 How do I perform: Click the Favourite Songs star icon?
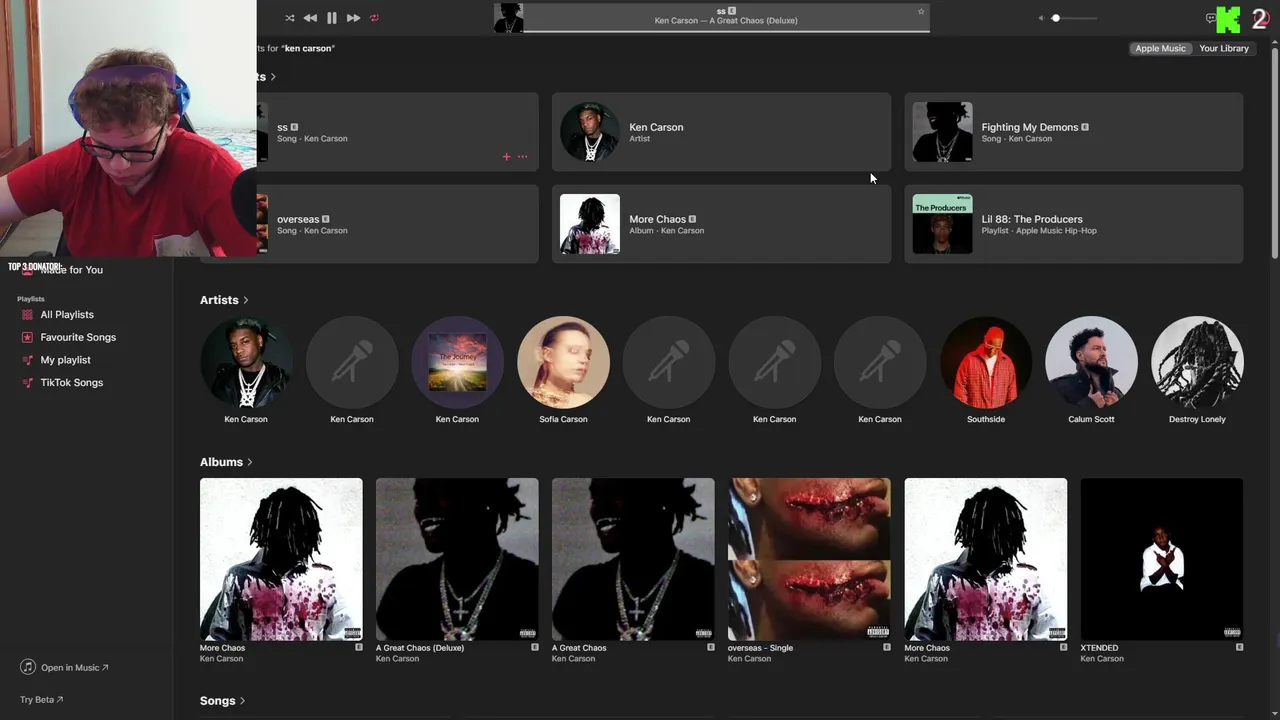coord(28,337)
